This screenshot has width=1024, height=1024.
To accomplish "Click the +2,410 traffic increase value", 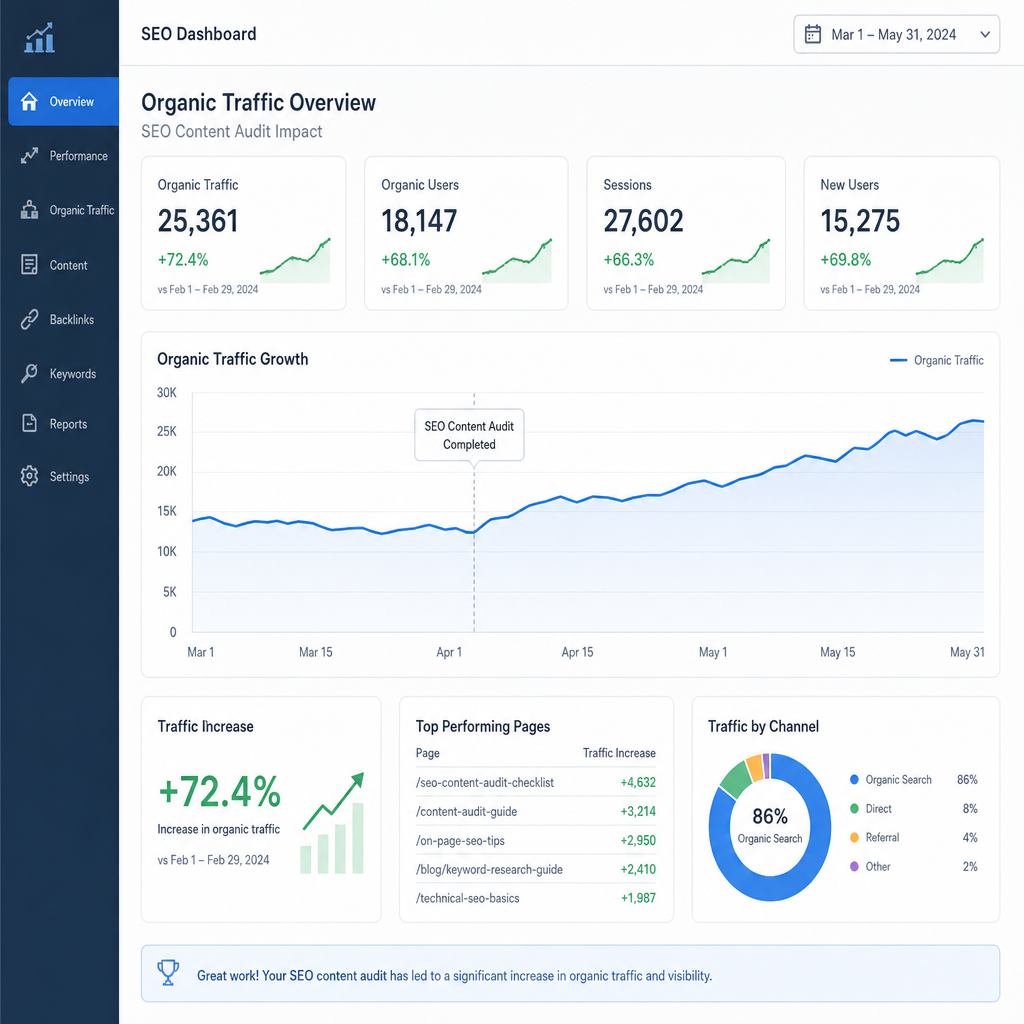I will coord(638,869).
